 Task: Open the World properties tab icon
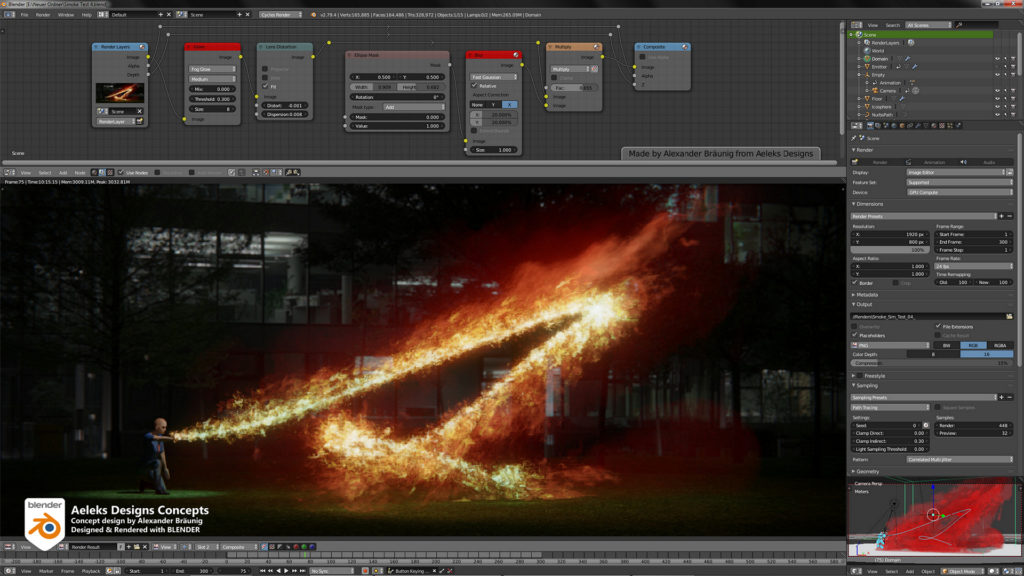tap(894, 125)
